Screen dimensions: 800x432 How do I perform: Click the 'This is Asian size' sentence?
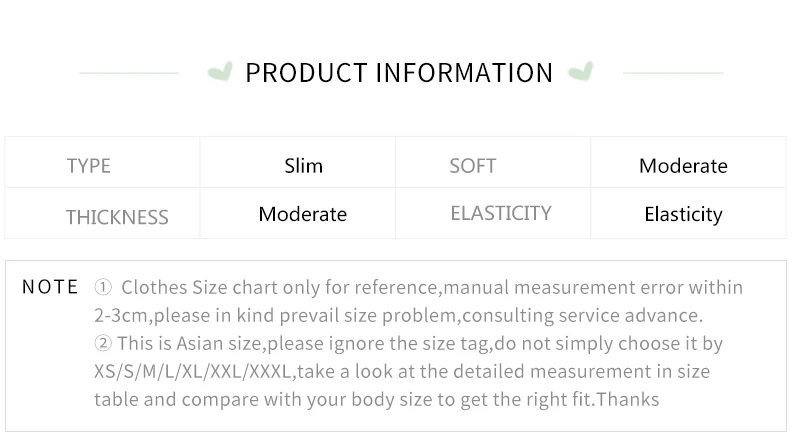(420, 344)
